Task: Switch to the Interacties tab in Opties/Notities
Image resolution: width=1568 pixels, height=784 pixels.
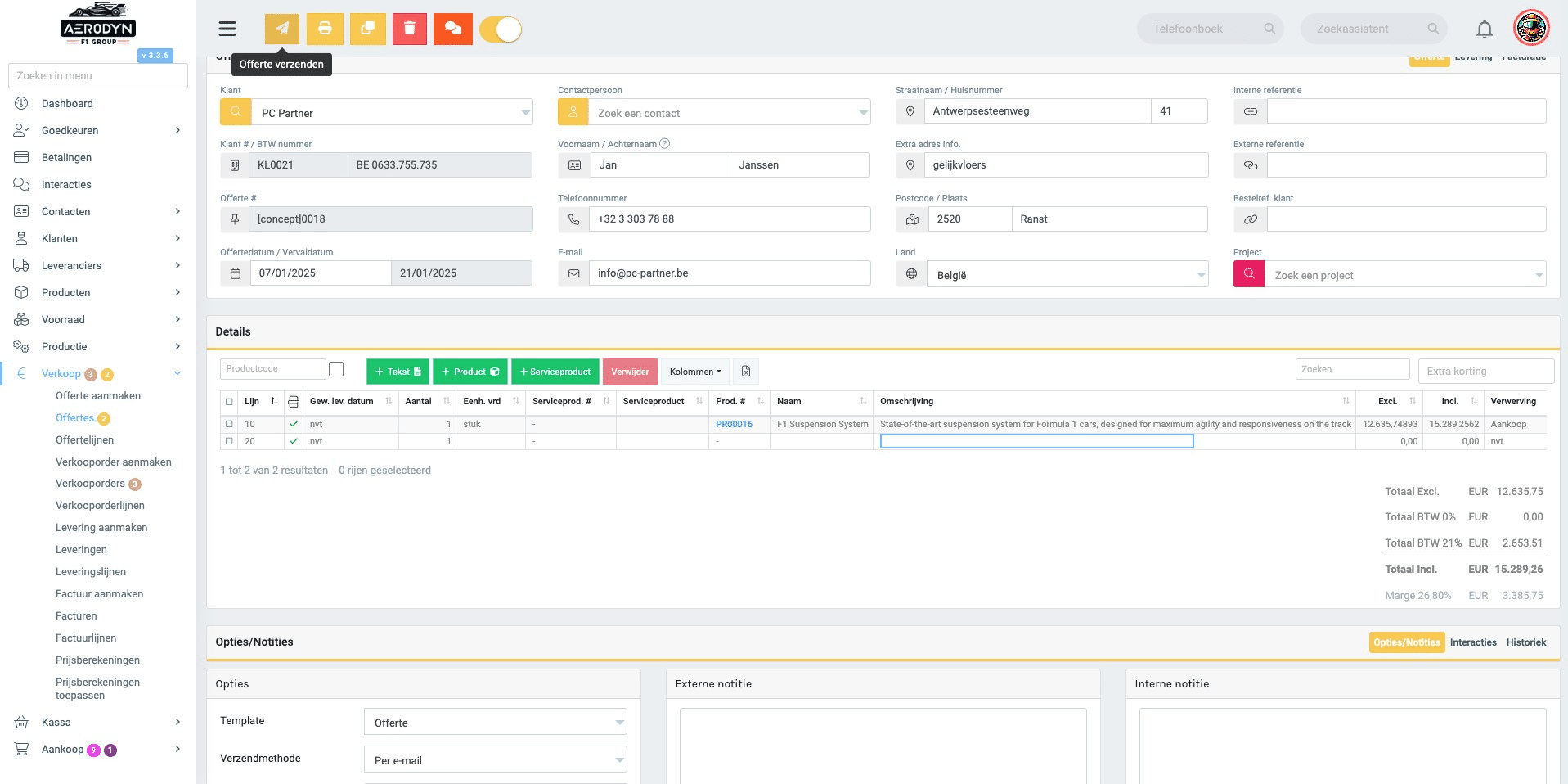Action: click(1473, 642)
